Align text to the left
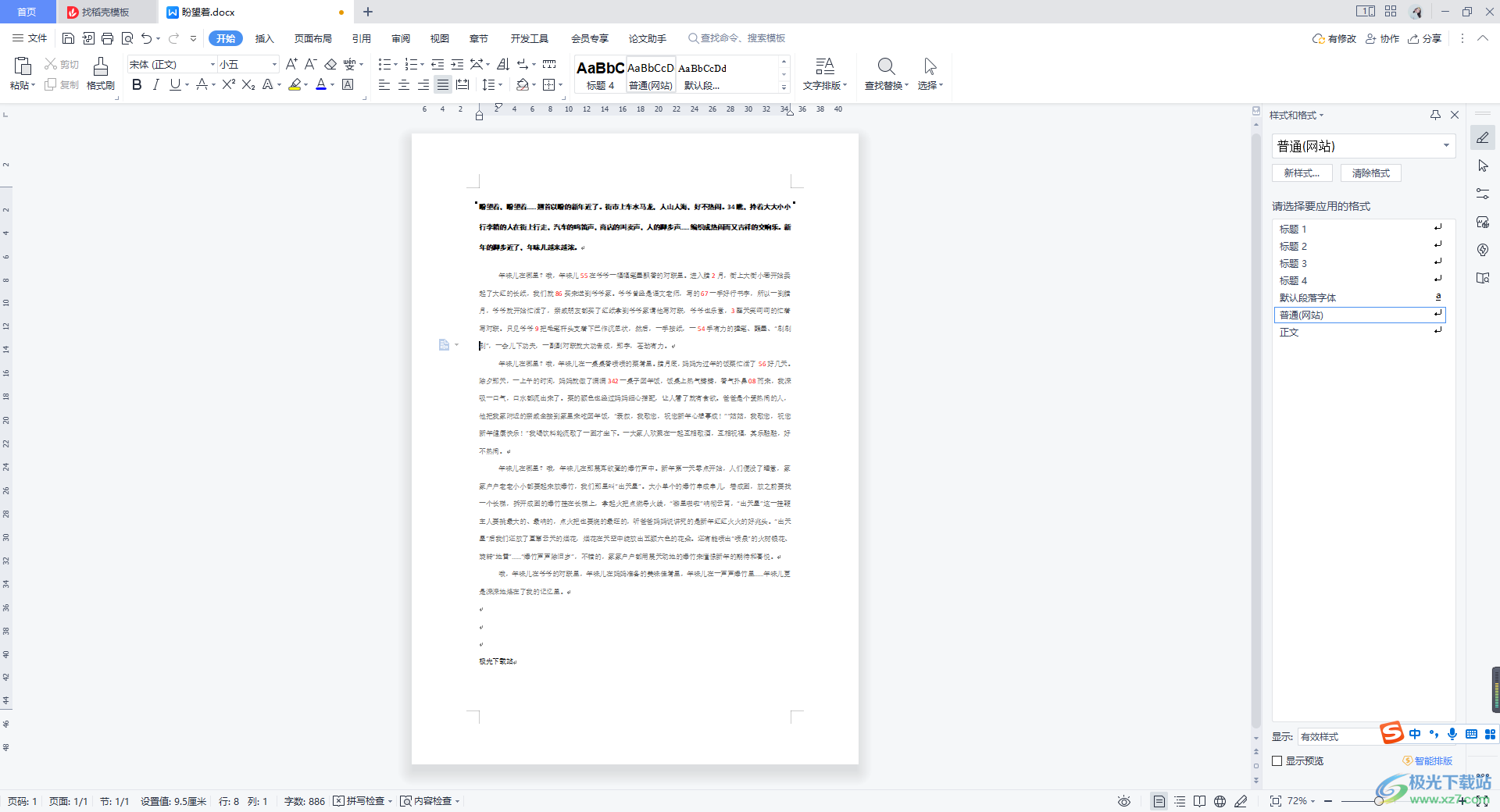 pyautogui.click(x=384, y=84)
